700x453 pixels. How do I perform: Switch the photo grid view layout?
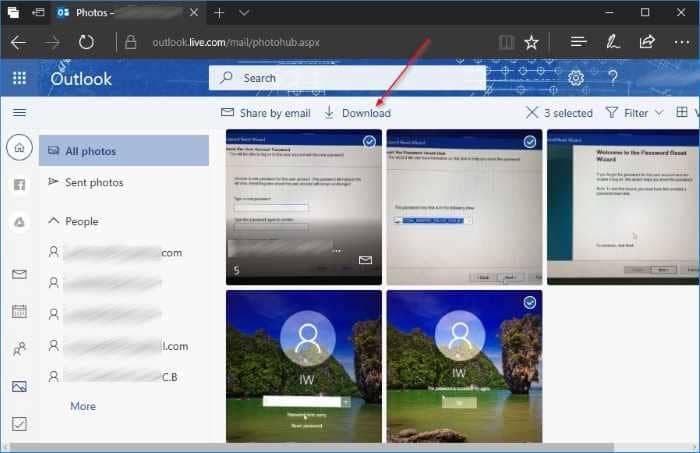(x=682, y=112)
